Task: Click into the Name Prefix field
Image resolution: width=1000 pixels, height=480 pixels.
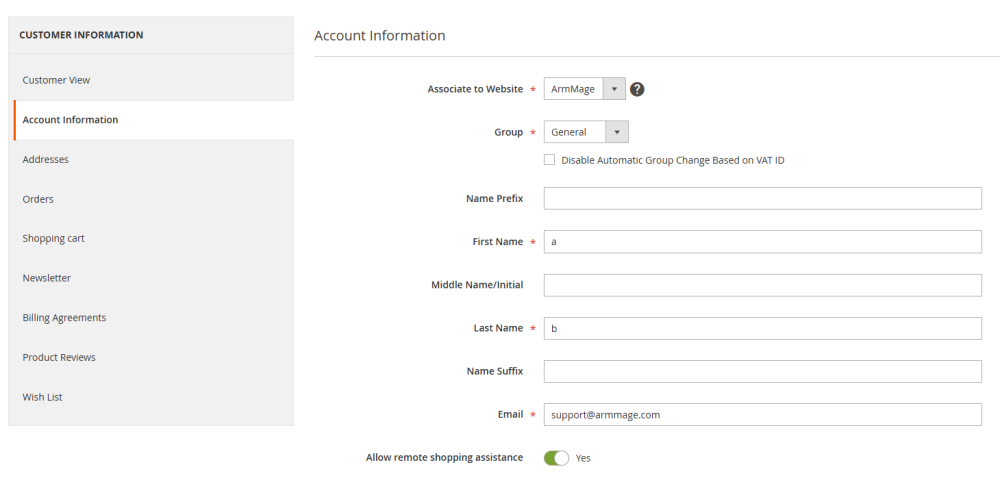Action: pos(762,198)
